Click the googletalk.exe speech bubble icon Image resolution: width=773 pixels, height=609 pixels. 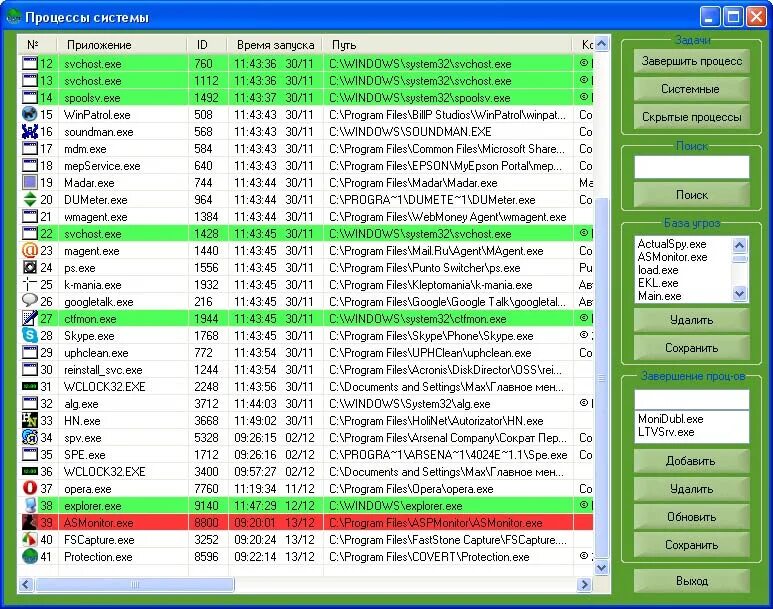[x=30, y=301]
